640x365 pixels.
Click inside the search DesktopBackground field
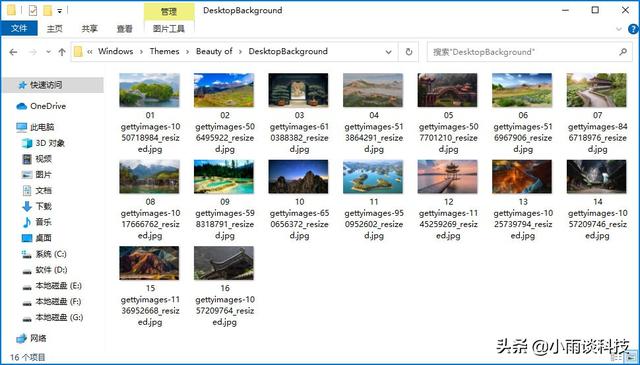coord(523,52)
